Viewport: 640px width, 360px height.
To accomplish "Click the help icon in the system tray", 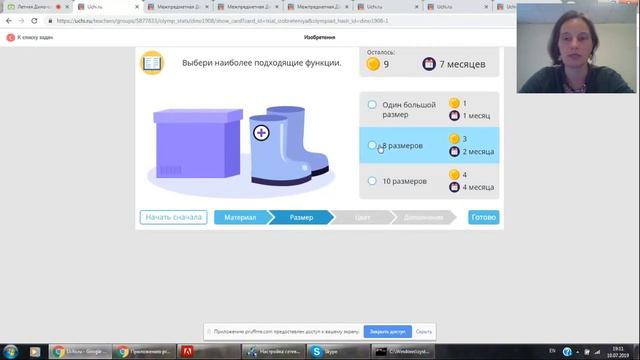I will click(x=567, y=351).
